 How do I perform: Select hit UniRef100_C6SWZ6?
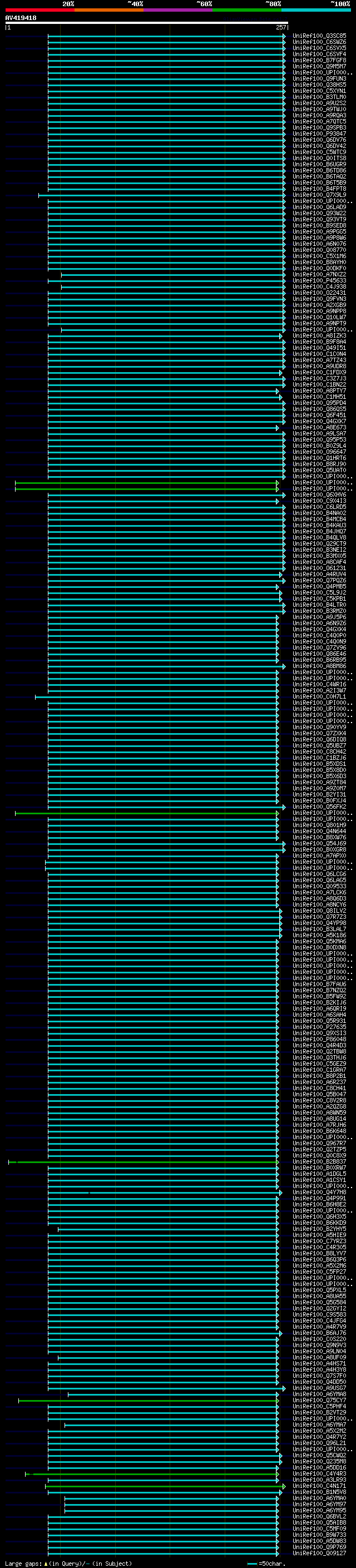pos(319,42)
